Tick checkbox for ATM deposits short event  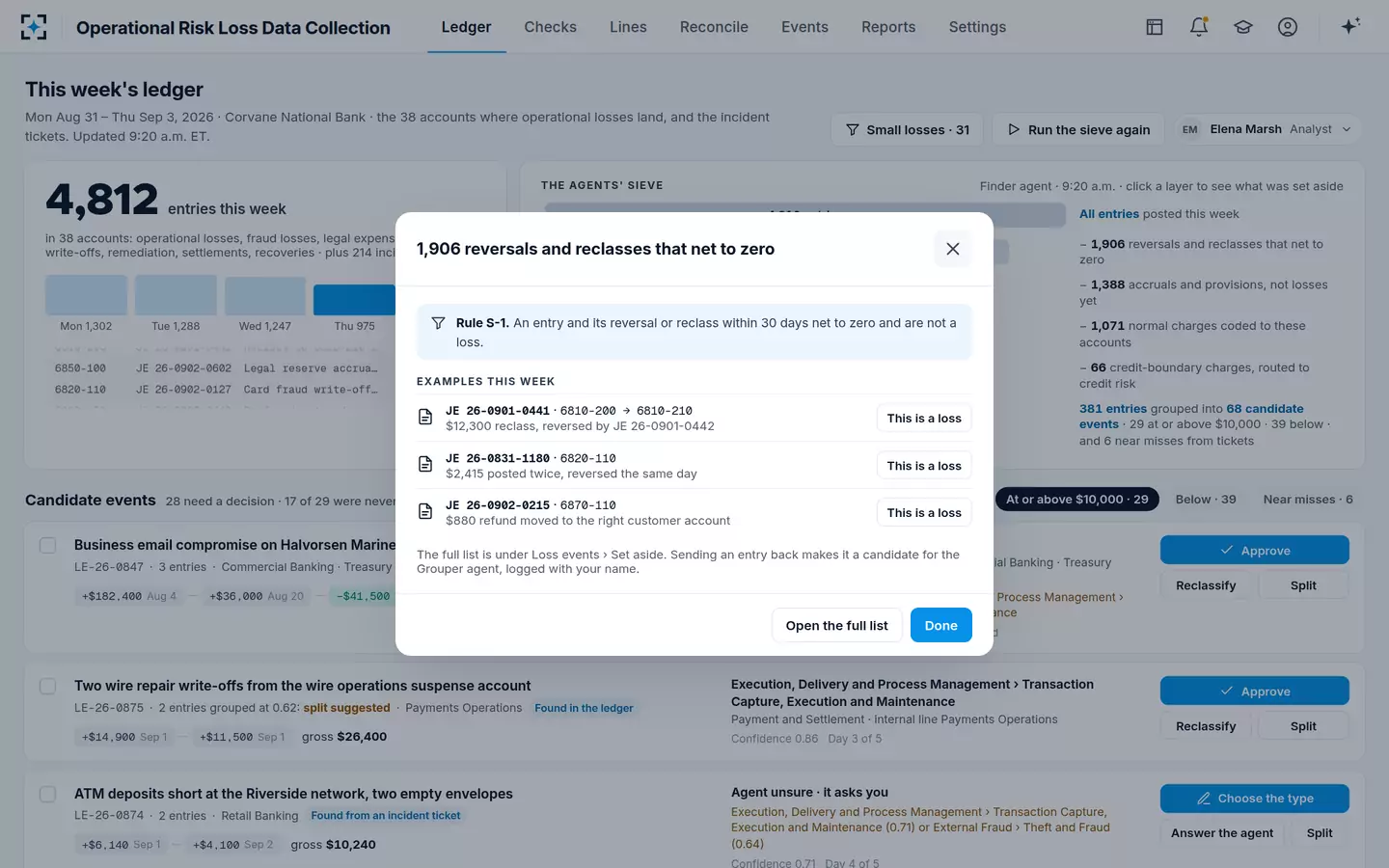[47, 794]
